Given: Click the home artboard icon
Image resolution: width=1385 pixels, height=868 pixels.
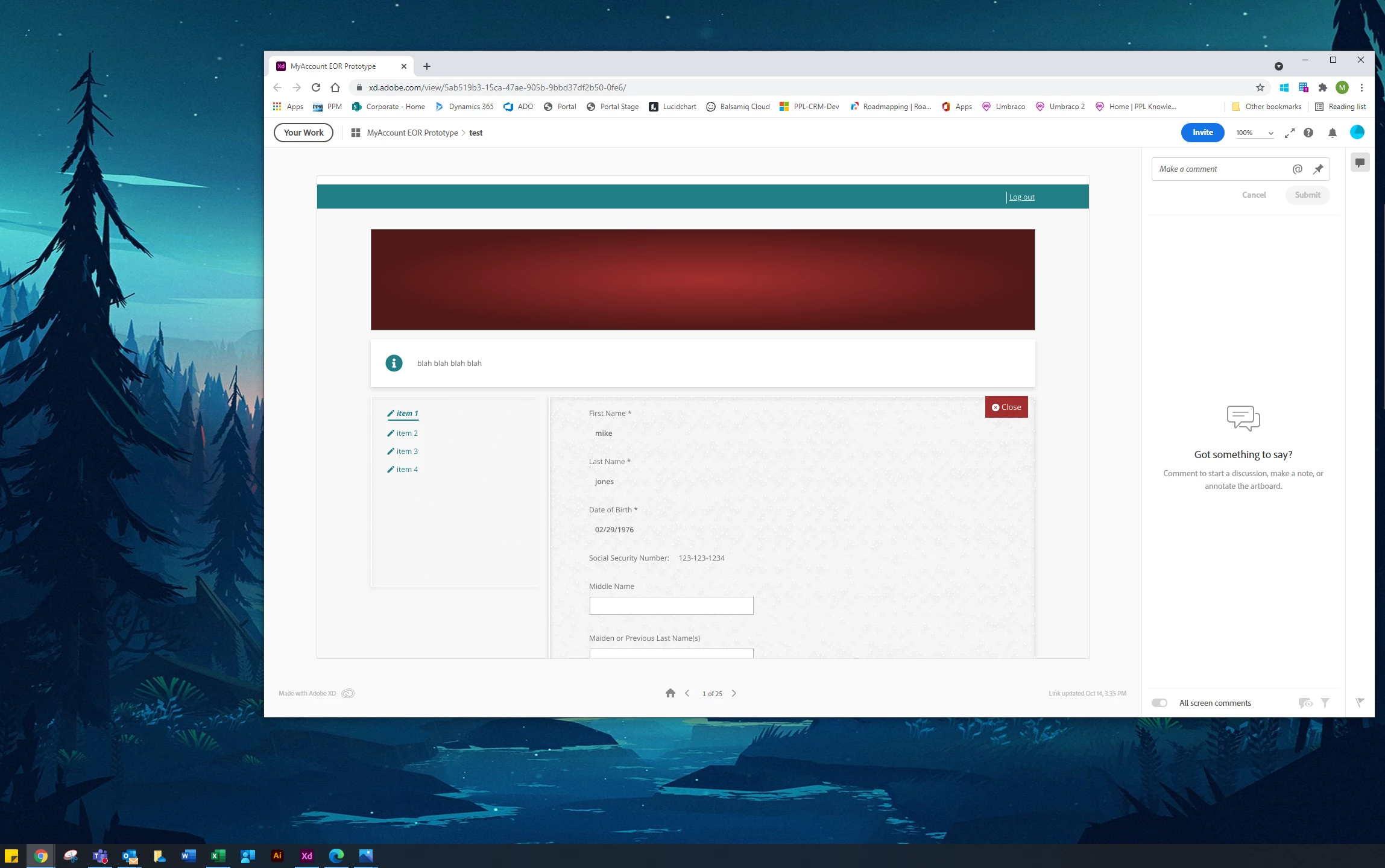Looking at the screenshot, I should 670,693.
